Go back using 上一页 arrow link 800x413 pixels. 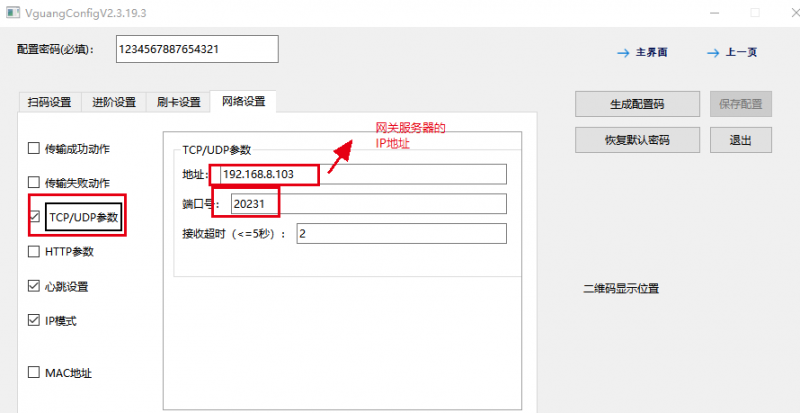tap(732, 52)
